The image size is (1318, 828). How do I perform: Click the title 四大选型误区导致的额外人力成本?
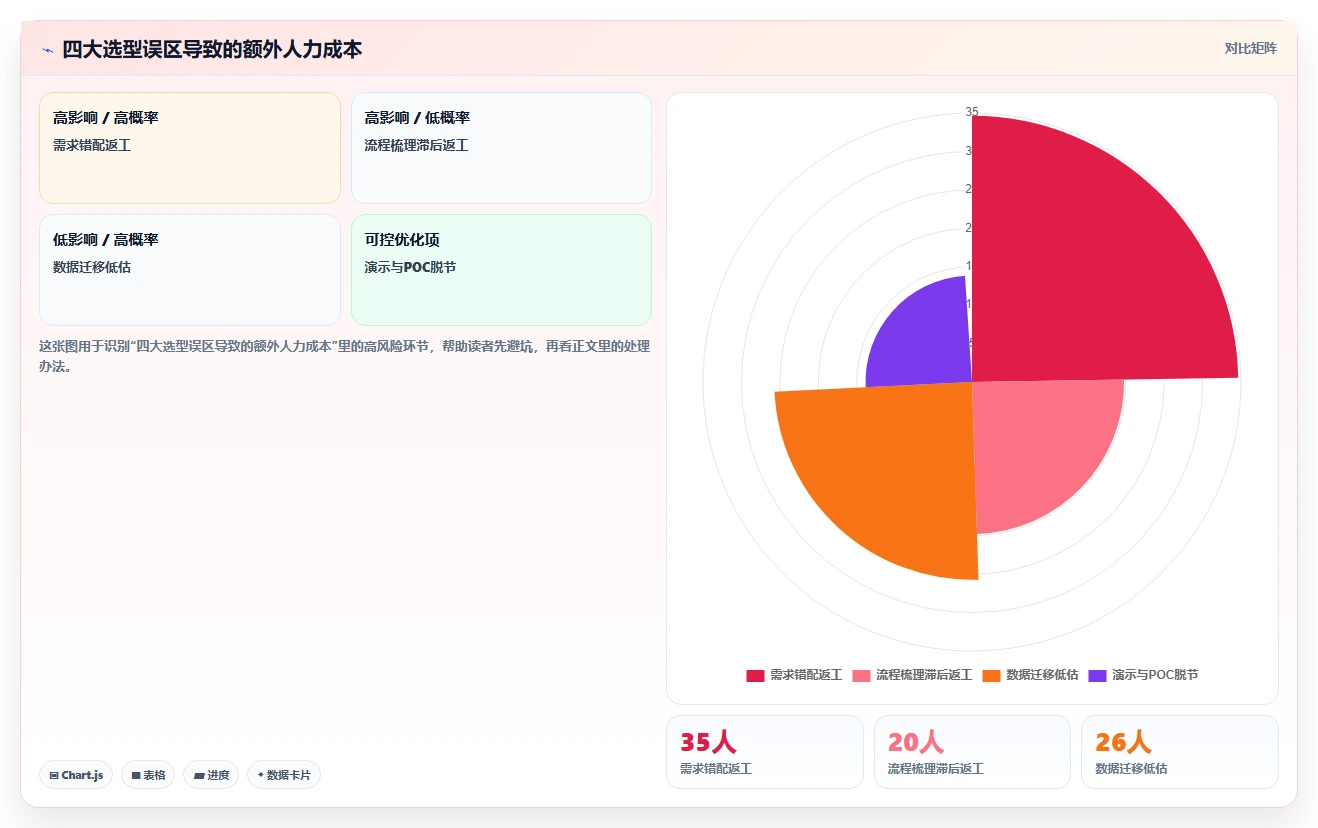[212, 49]
